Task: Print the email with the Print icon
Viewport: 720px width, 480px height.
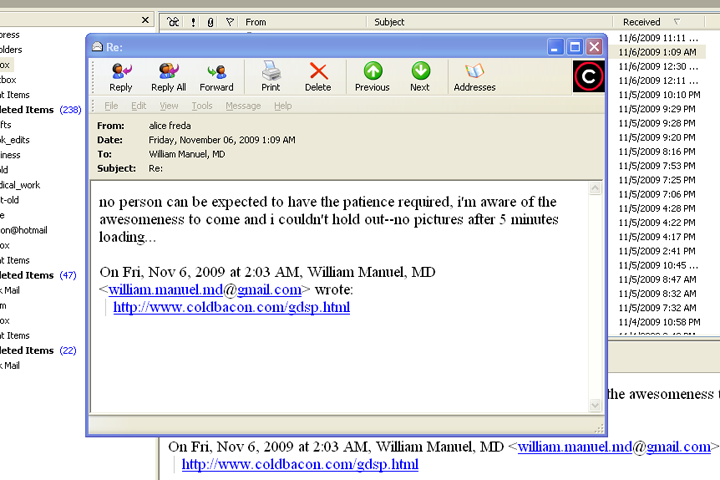Action: (x=271, y=77)
